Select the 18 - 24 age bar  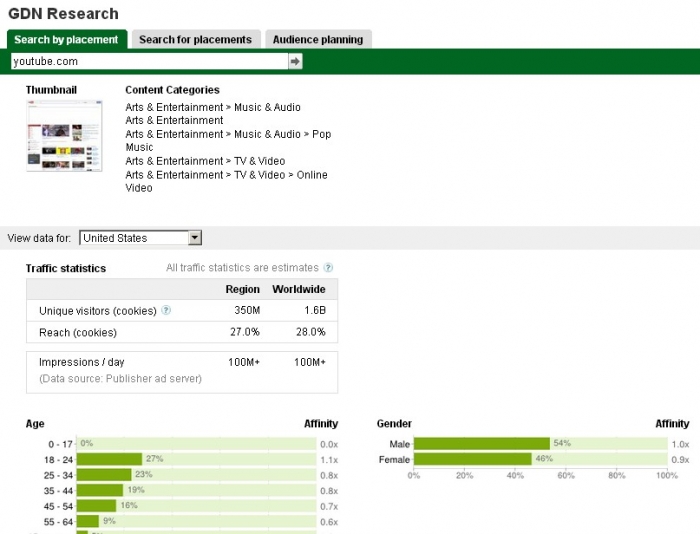(x=110, y=459)
